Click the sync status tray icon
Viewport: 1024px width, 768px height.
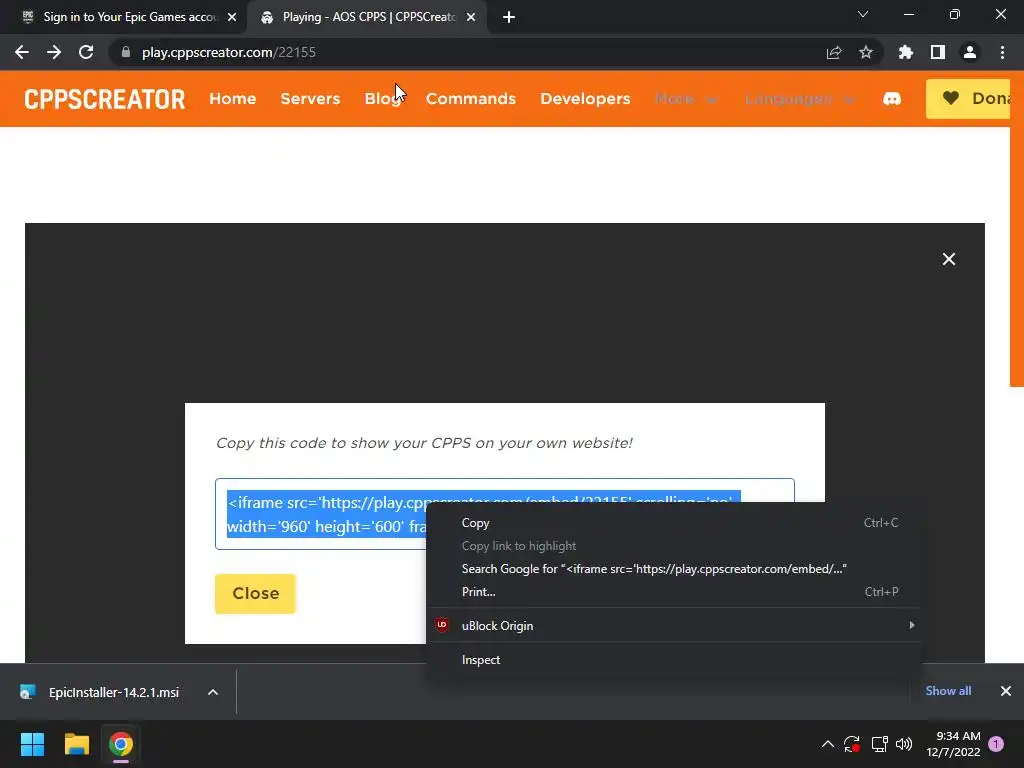pos(852,744)
